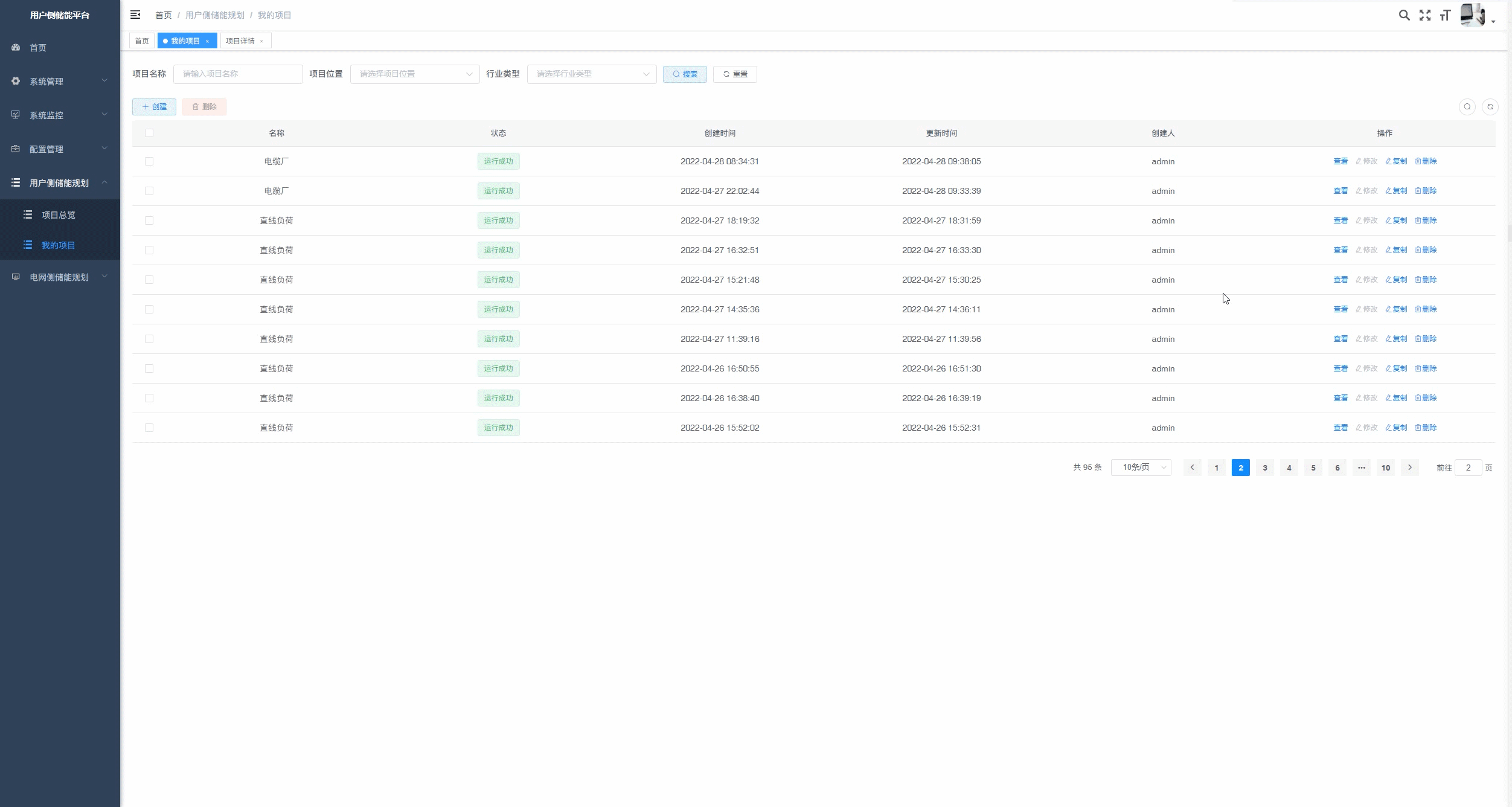The width and height of the screenshot is (1512, 807).
Task: Toggle fullscreen mode icon
Action: [1425, 15]
